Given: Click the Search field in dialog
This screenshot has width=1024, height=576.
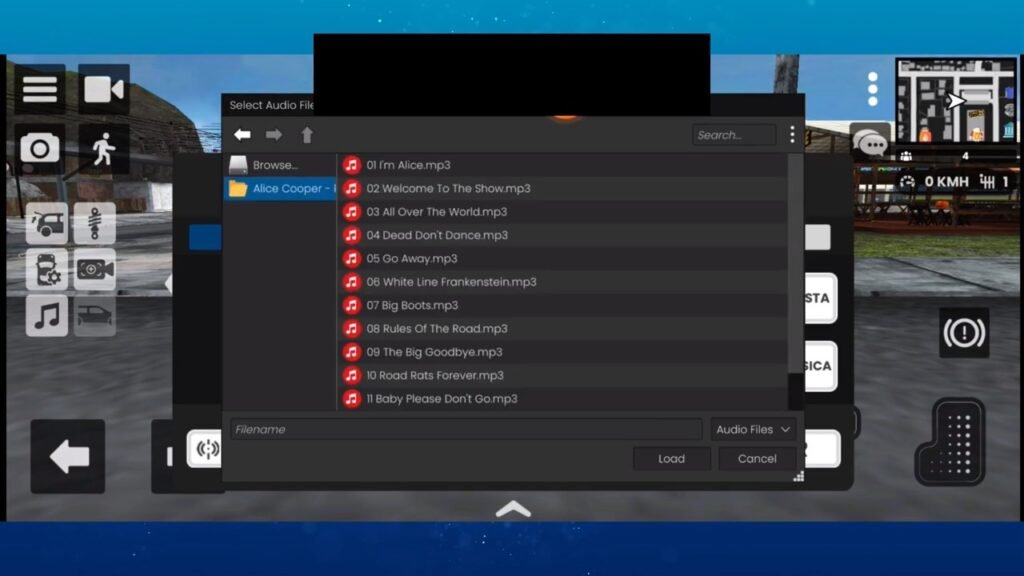Looking at the screenshot, I should [733, 135].
